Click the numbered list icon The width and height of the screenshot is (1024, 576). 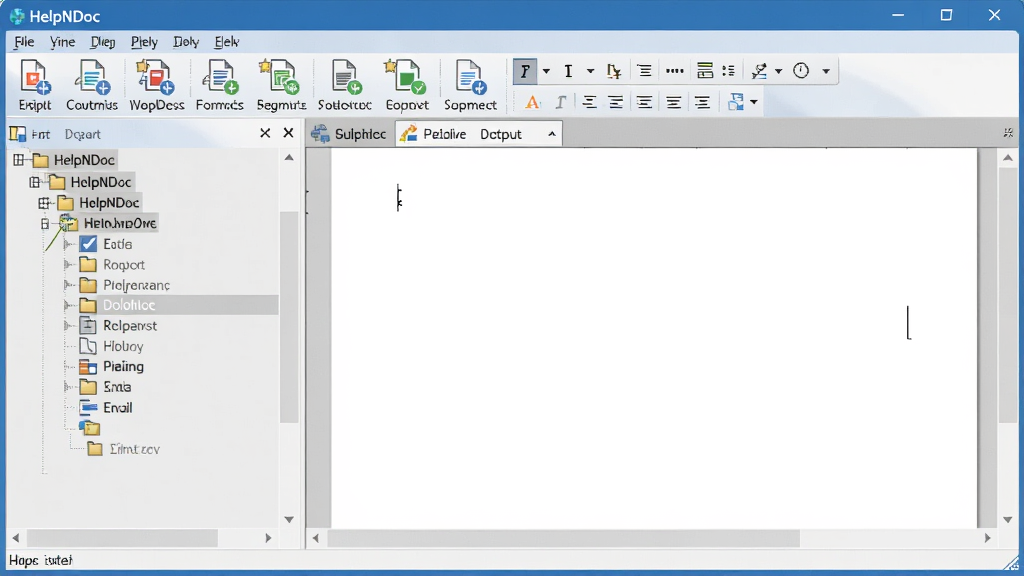pyautogui.click(x=705, y=71)
